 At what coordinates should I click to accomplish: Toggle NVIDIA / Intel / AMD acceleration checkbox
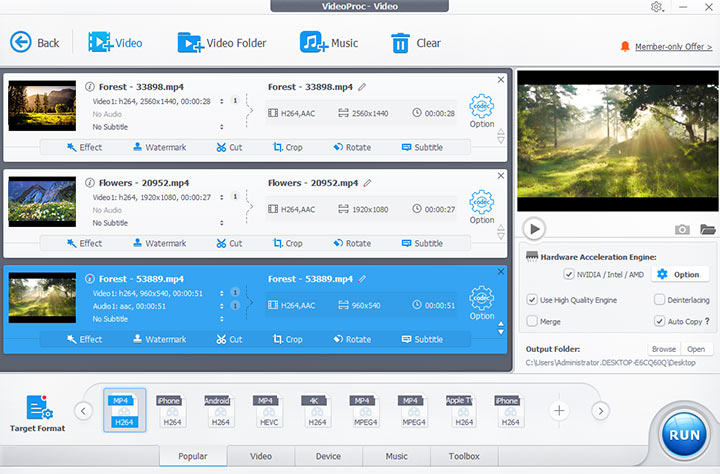coord(568,274)
